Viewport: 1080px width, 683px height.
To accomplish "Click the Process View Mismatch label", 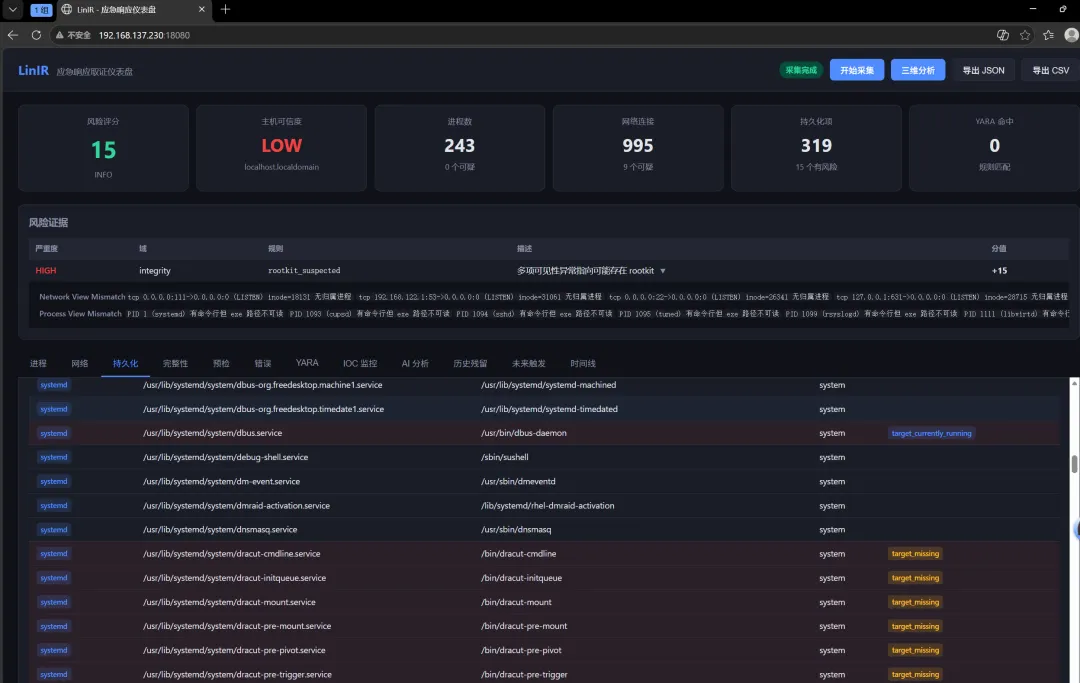I will point(81,313).
